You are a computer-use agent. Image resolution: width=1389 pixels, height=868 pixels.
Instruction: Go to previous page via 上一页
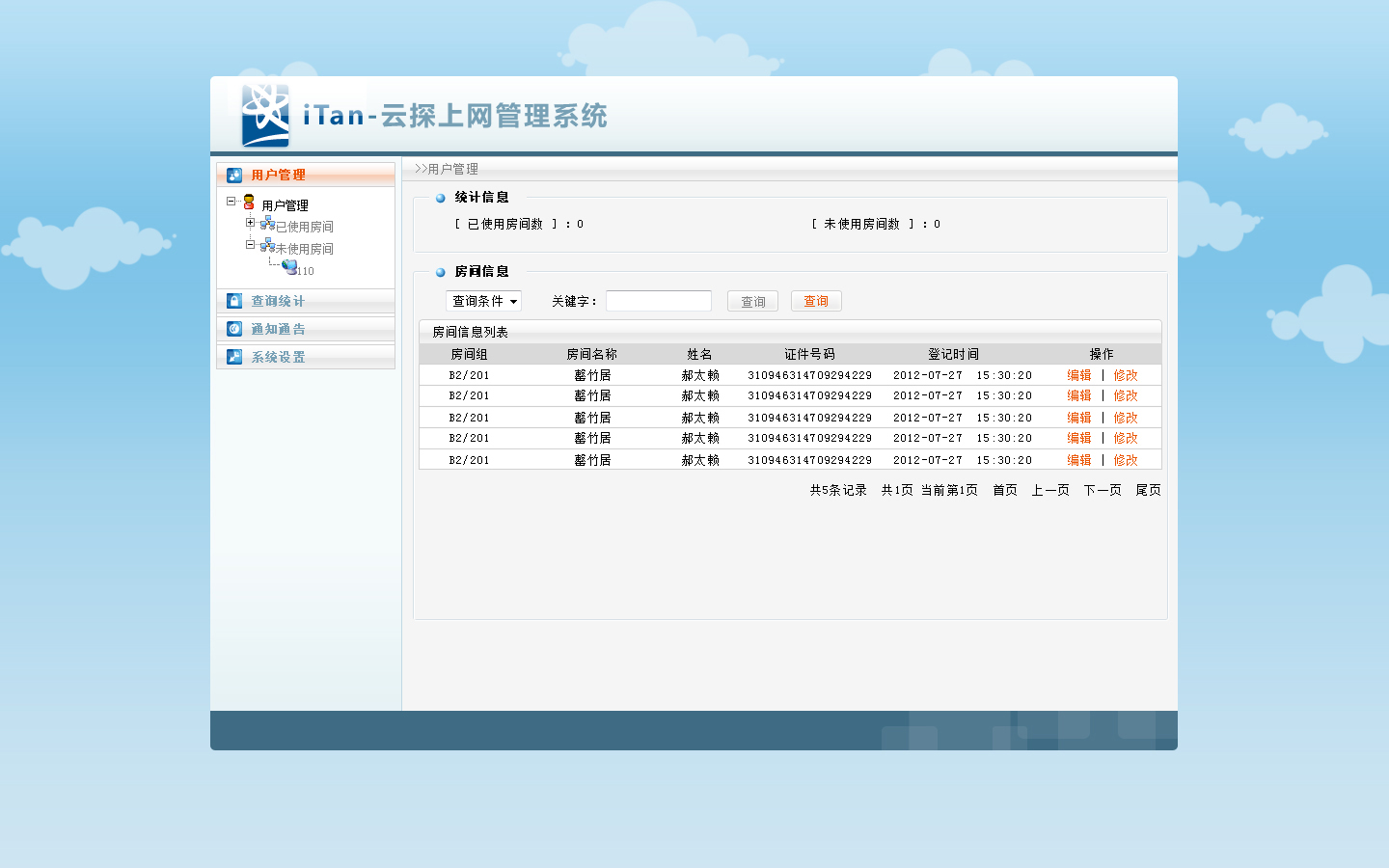coord(1050,490)
